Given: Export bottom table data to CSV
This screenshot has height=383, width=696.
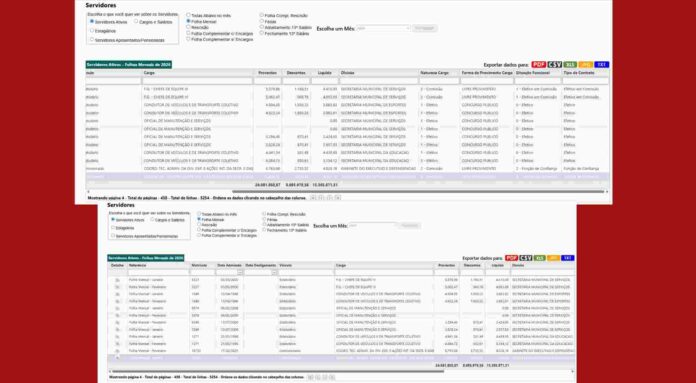Looking at the screenshot, I should (526, 258).
